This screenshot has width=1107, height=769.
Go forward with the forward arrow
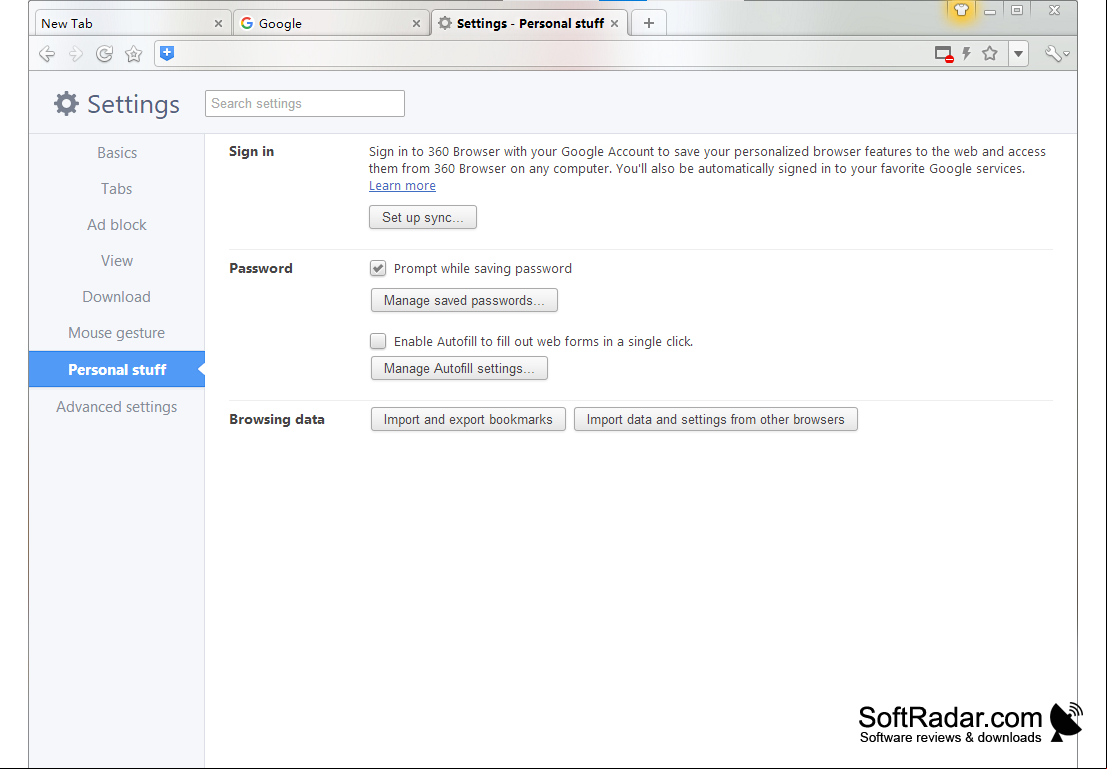[76, 54]
